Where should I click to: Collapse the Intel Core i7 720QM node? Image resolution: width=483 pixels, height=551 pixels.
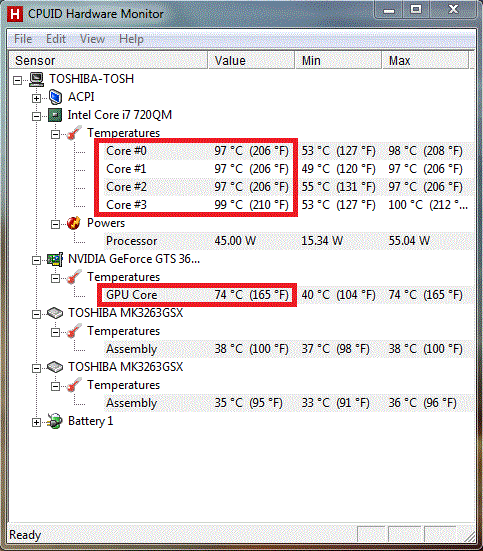pos(36,116)
